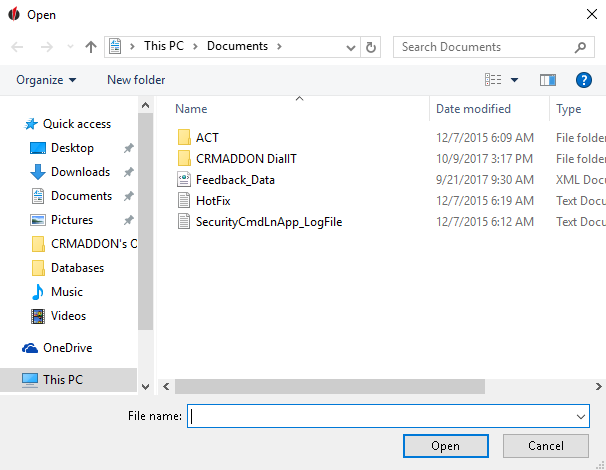Click the Up one level arrow icon

coord(91,47)
